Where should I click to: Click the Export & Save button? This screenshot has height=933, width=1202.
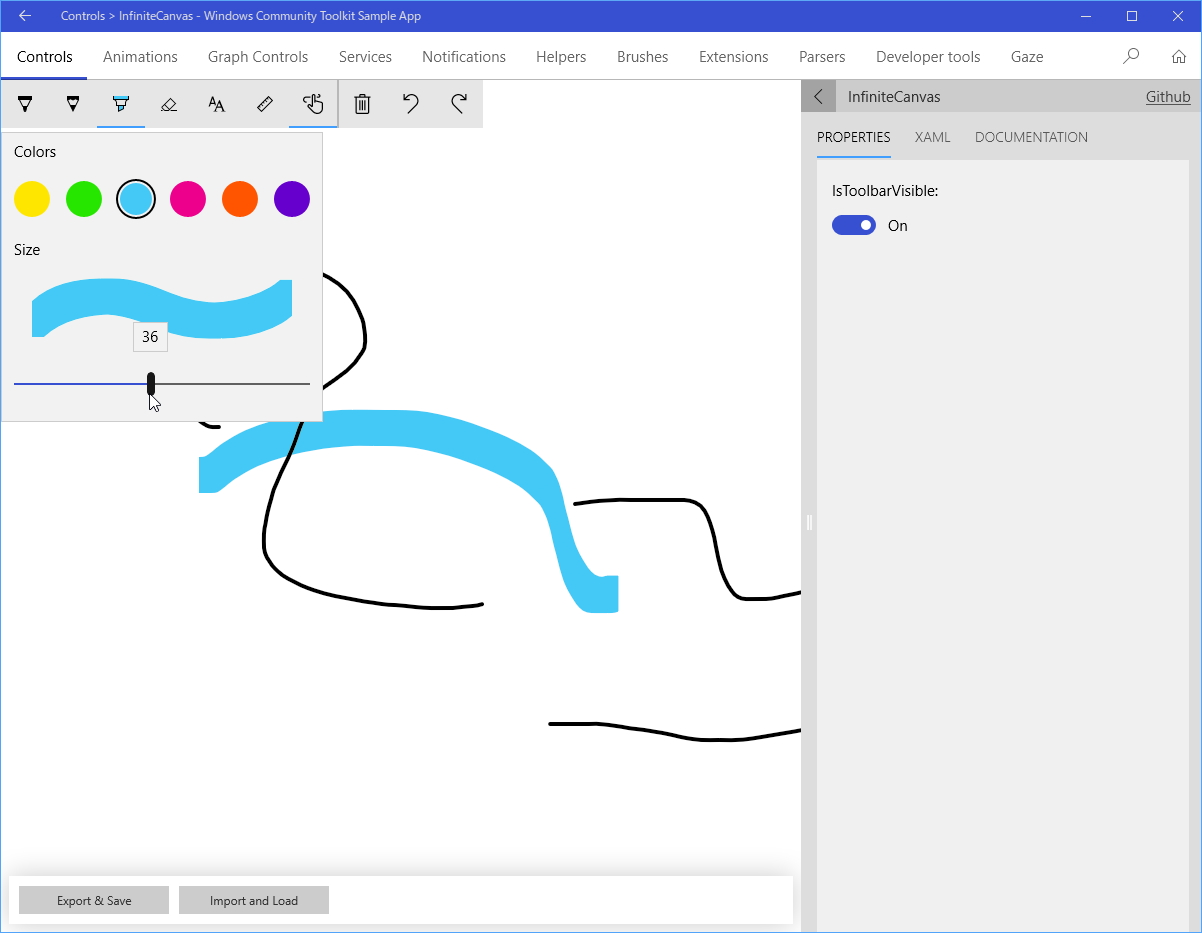(x=94, y=900)
